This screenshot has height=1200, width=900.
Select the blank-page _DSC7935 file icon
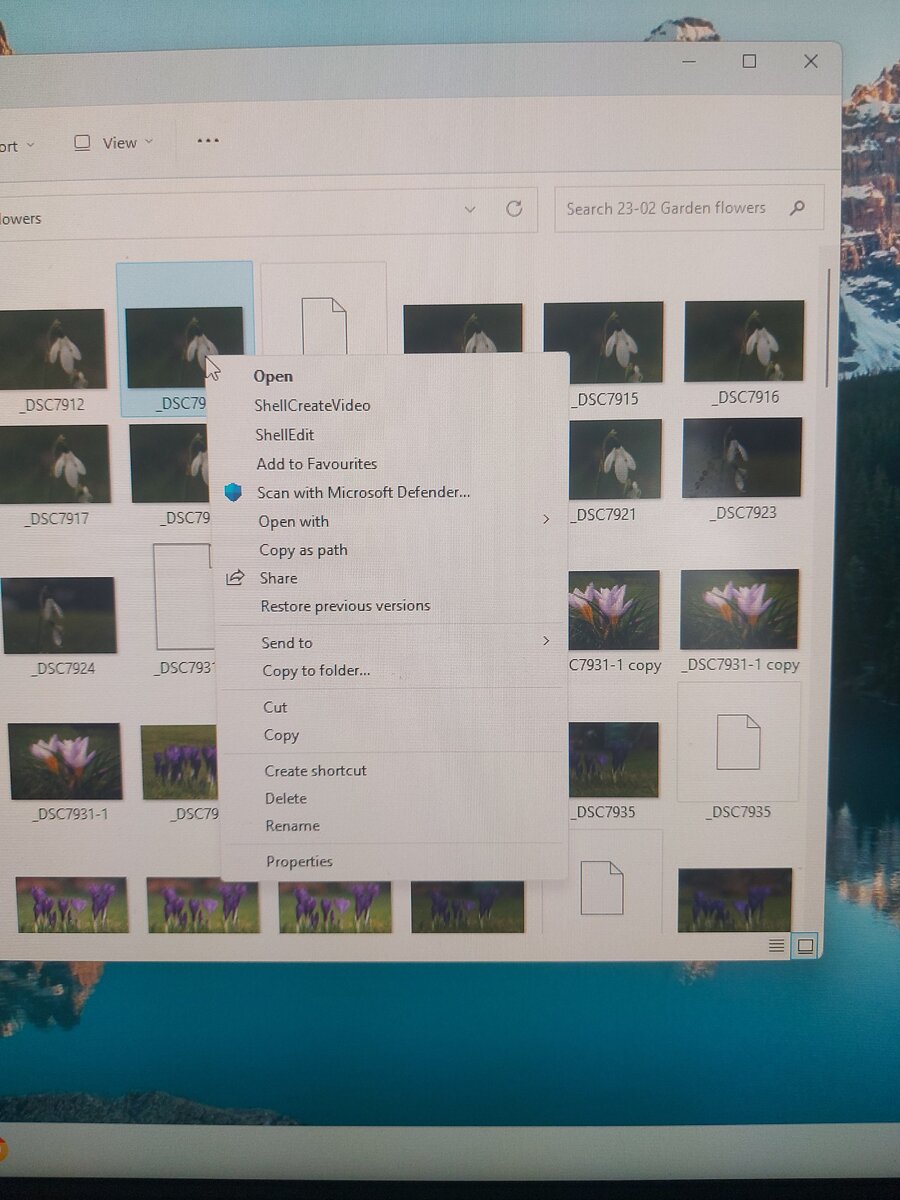tap(739, 742)
